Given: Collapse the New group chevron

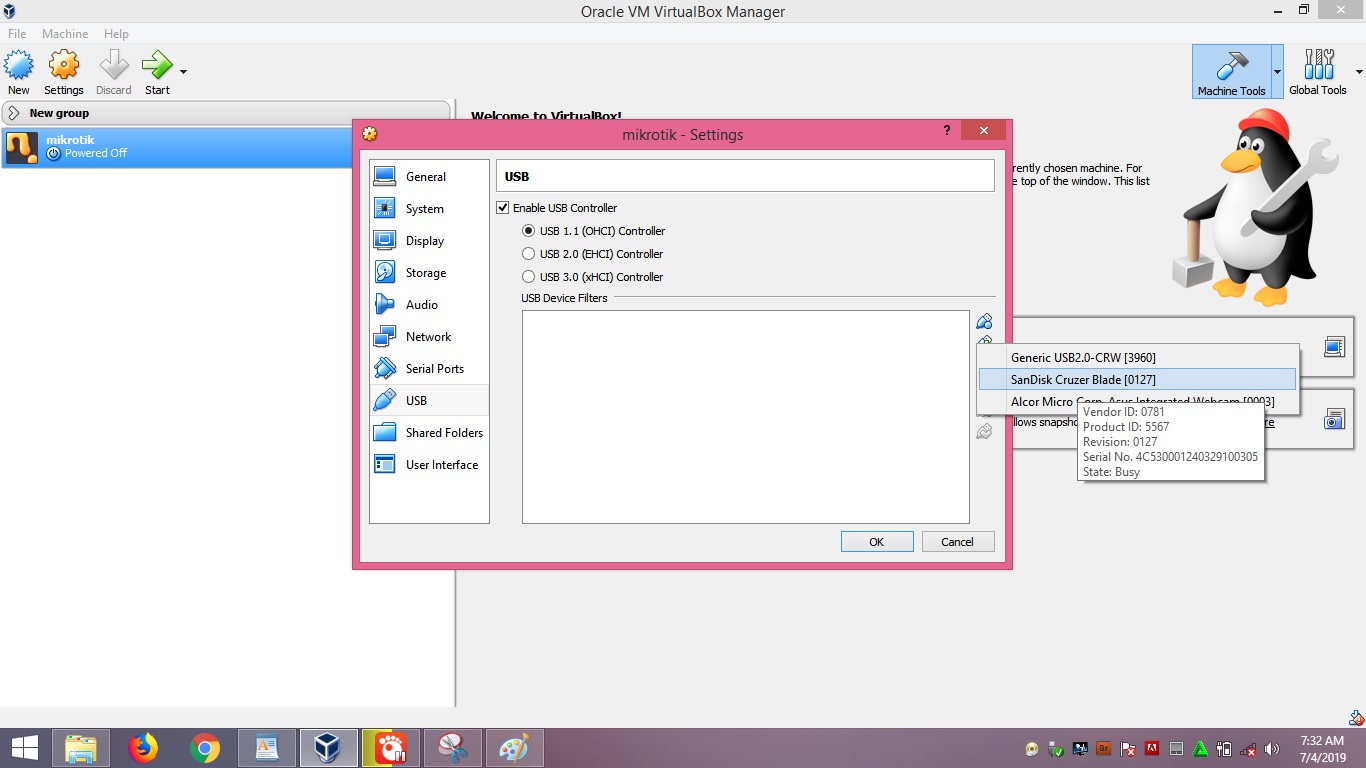Looking at the screenshot, I should 14,113.
